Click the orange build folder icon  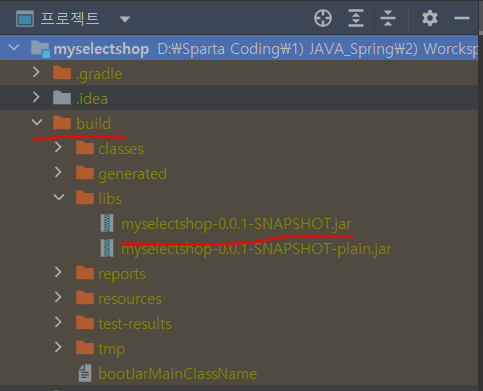(62, 123)
